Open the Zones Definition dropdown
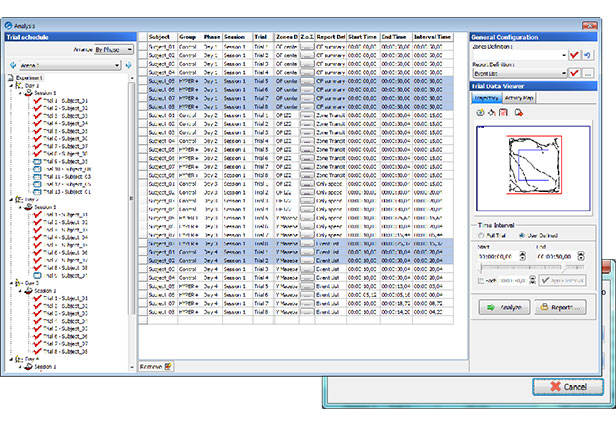 point(520,54)
